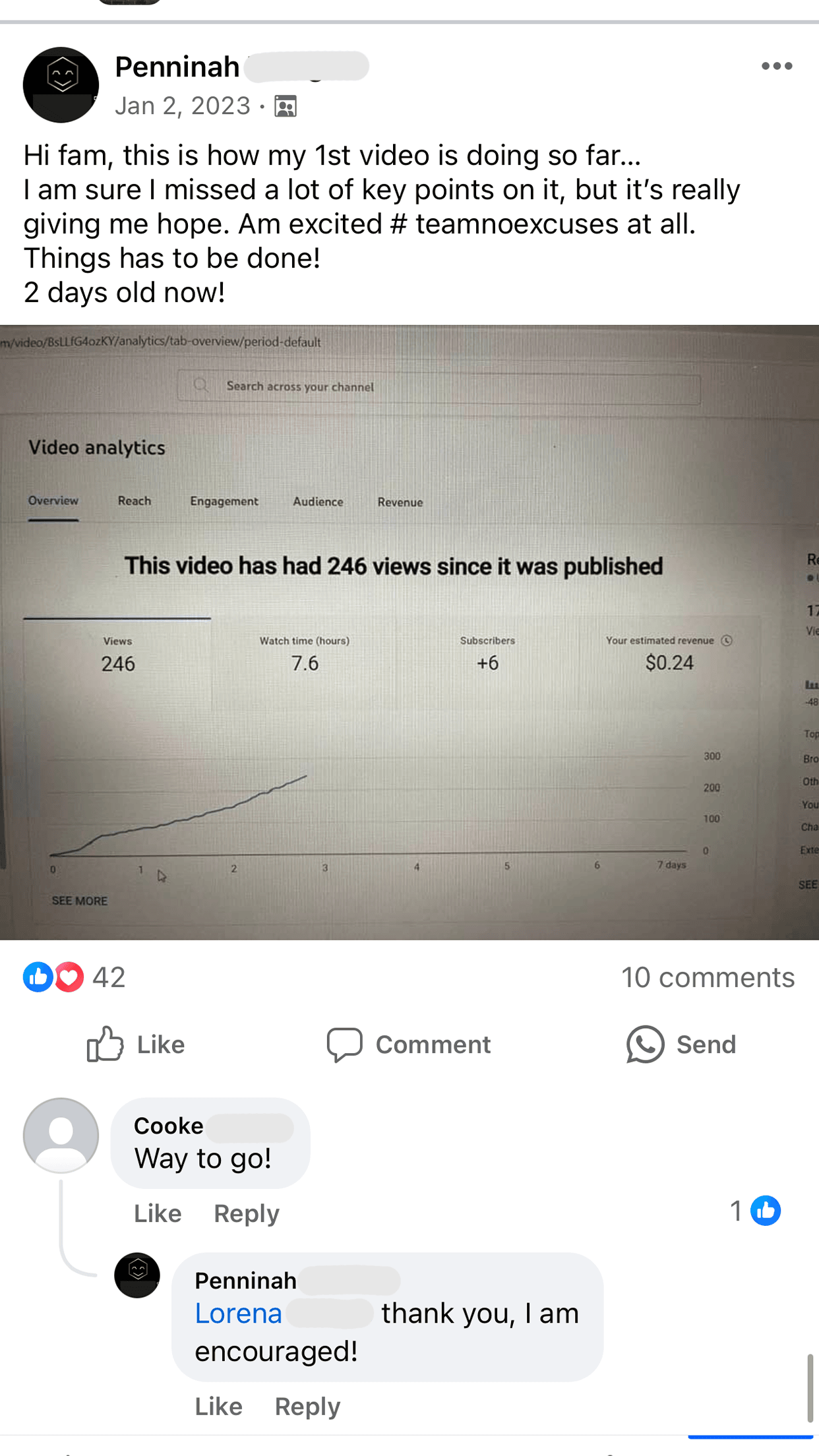Tap Penninah's profile picture on the post
The height and width of the screenshot is (1456, 819).
(61, 85)
